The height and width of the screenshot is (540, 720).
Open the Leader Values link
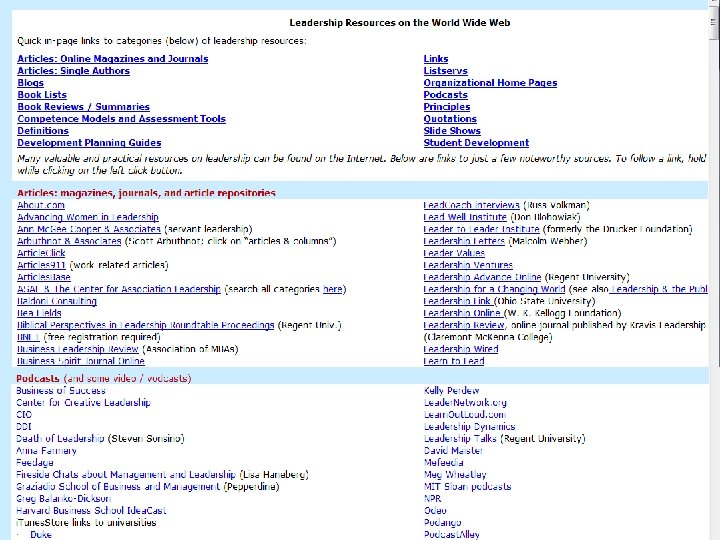454,253
